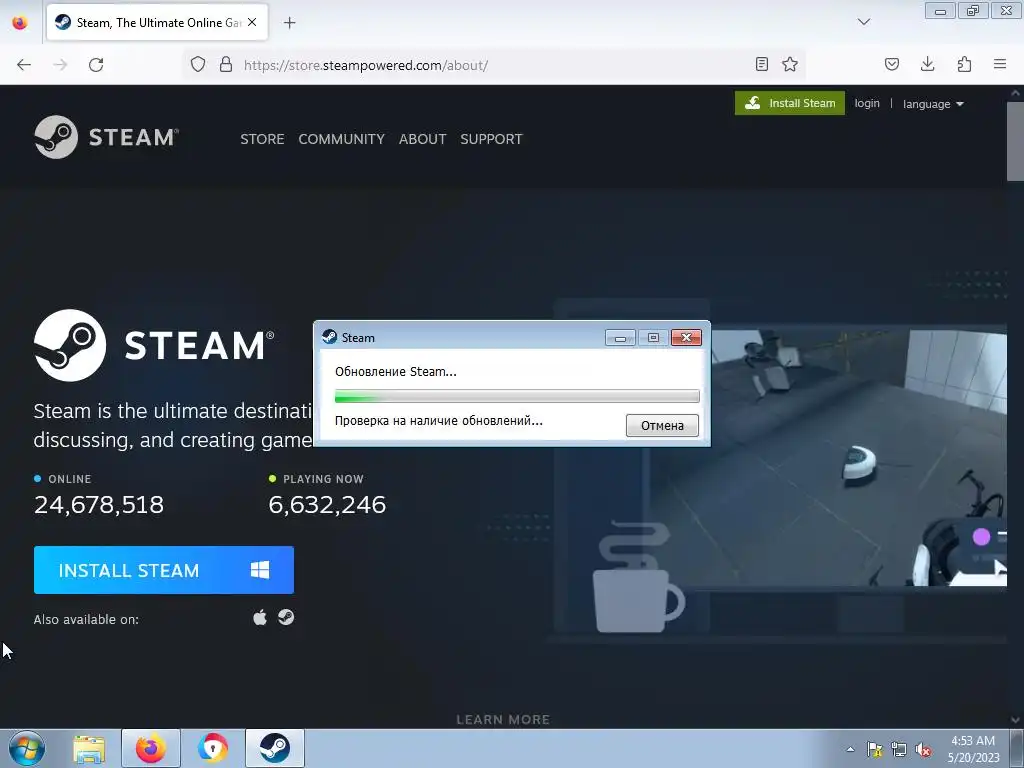Click the muted volume tray icon

click(923, 749)
